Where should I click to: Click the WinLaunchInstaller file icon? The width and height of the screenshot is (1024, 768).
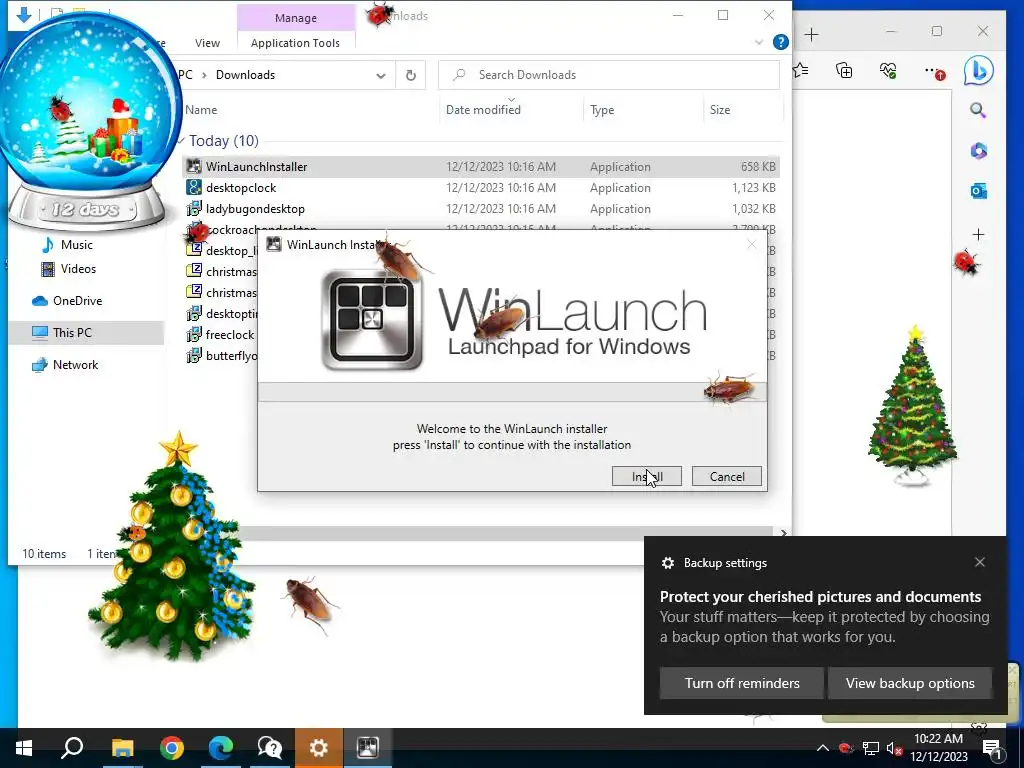(x=194, y=167)
